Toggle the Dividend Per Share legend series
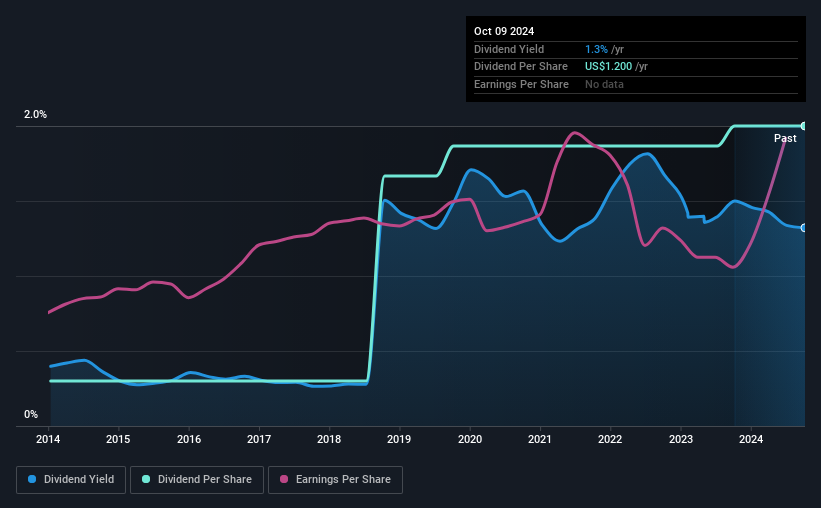This screenshot has width=821, height=508. tap(201, 480)
